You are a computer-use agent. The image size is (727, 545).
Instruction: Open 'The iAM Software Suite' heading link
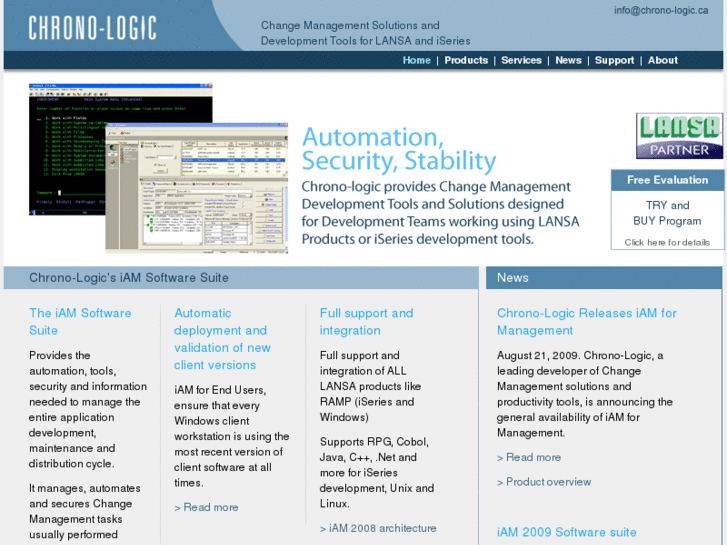tap(80, 321)
